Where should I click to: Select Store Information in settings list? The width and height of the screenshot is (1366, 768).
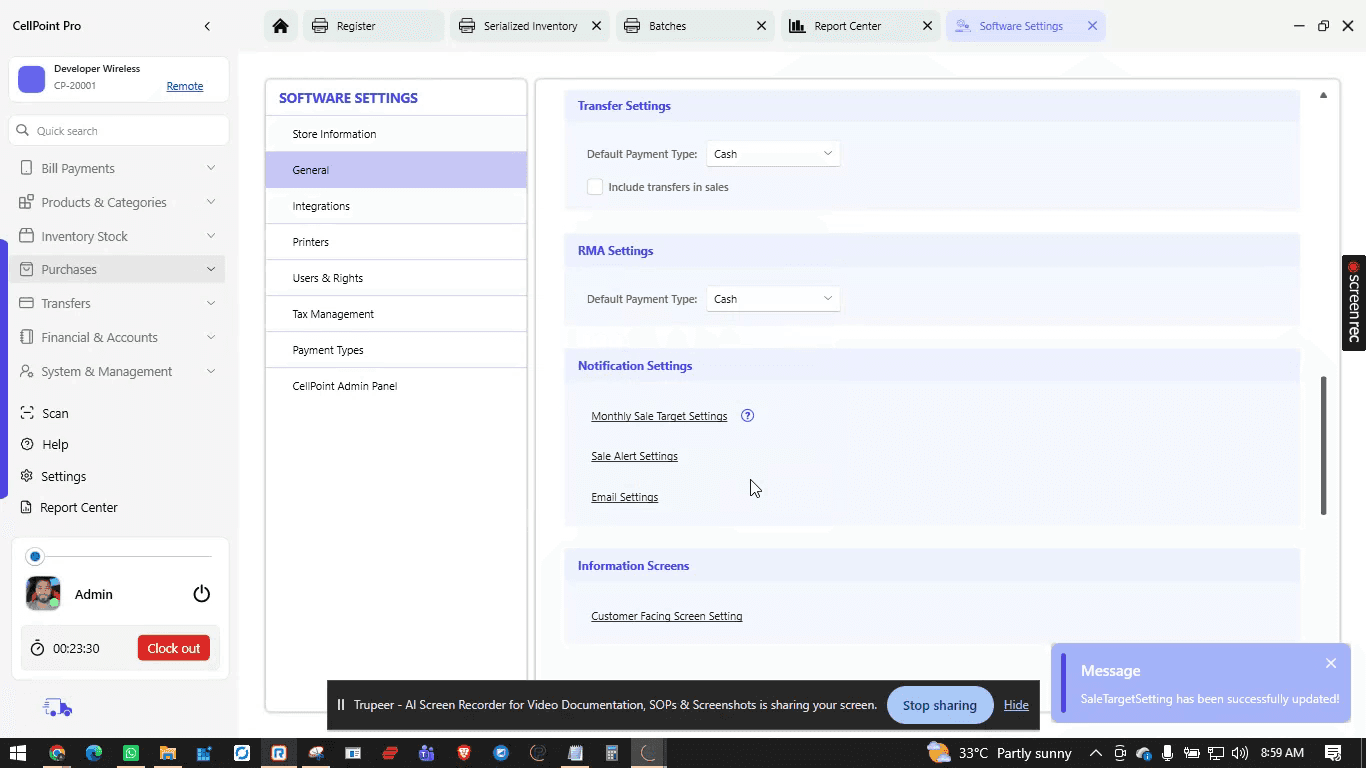396,134
